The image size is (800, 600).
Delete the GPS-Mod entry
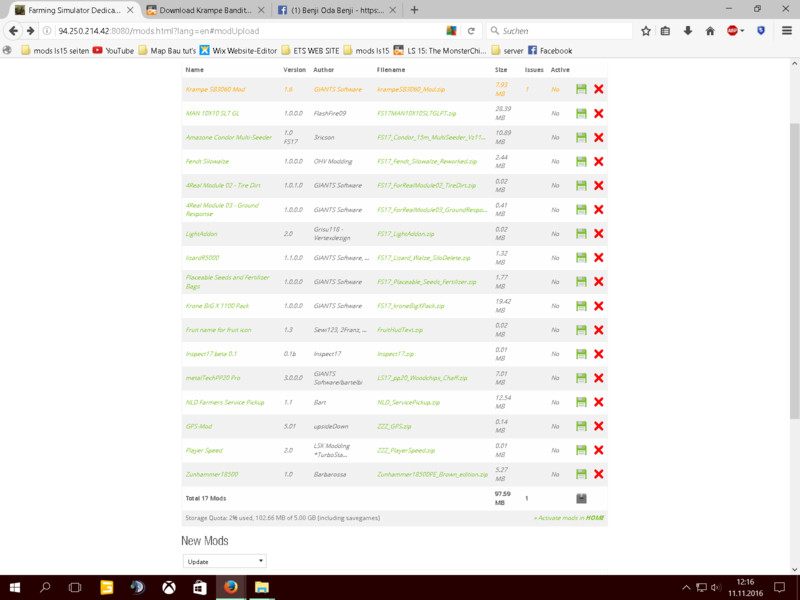coord(598,425)
